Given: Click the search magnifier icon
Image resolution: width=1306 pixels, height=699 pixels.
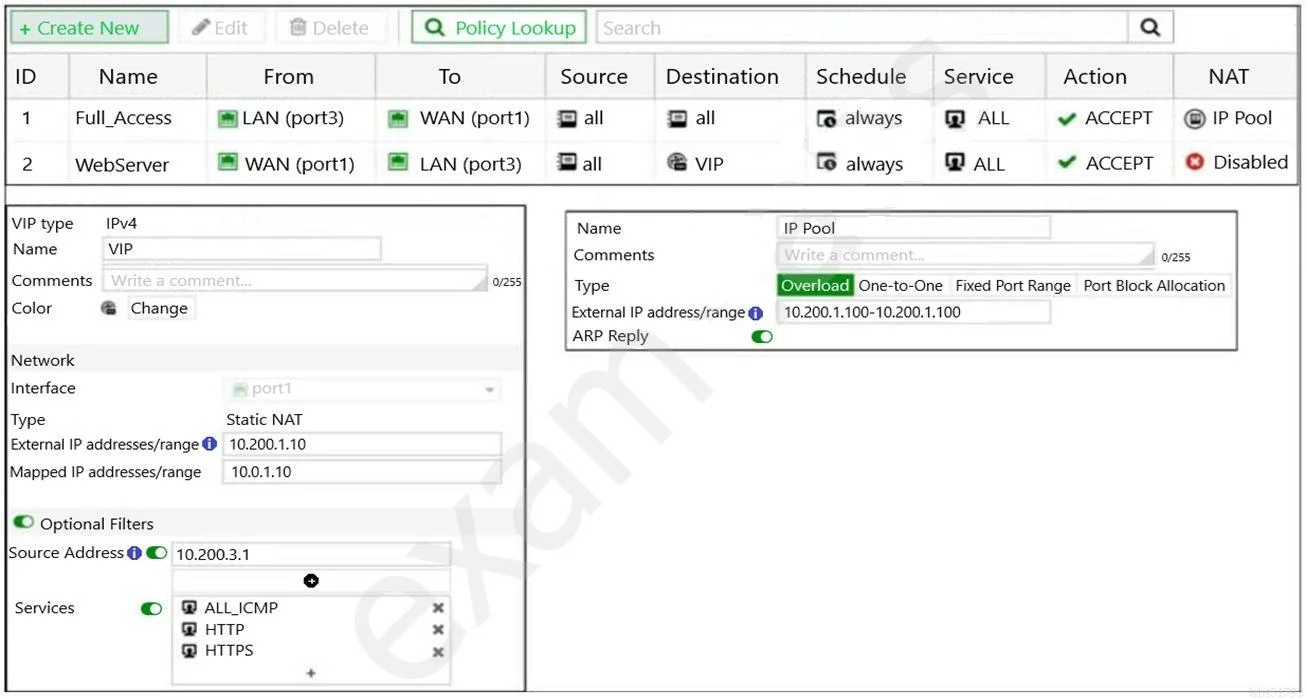Looking at the screenshot, I should pyautogui.click(x=1150, y=28).
